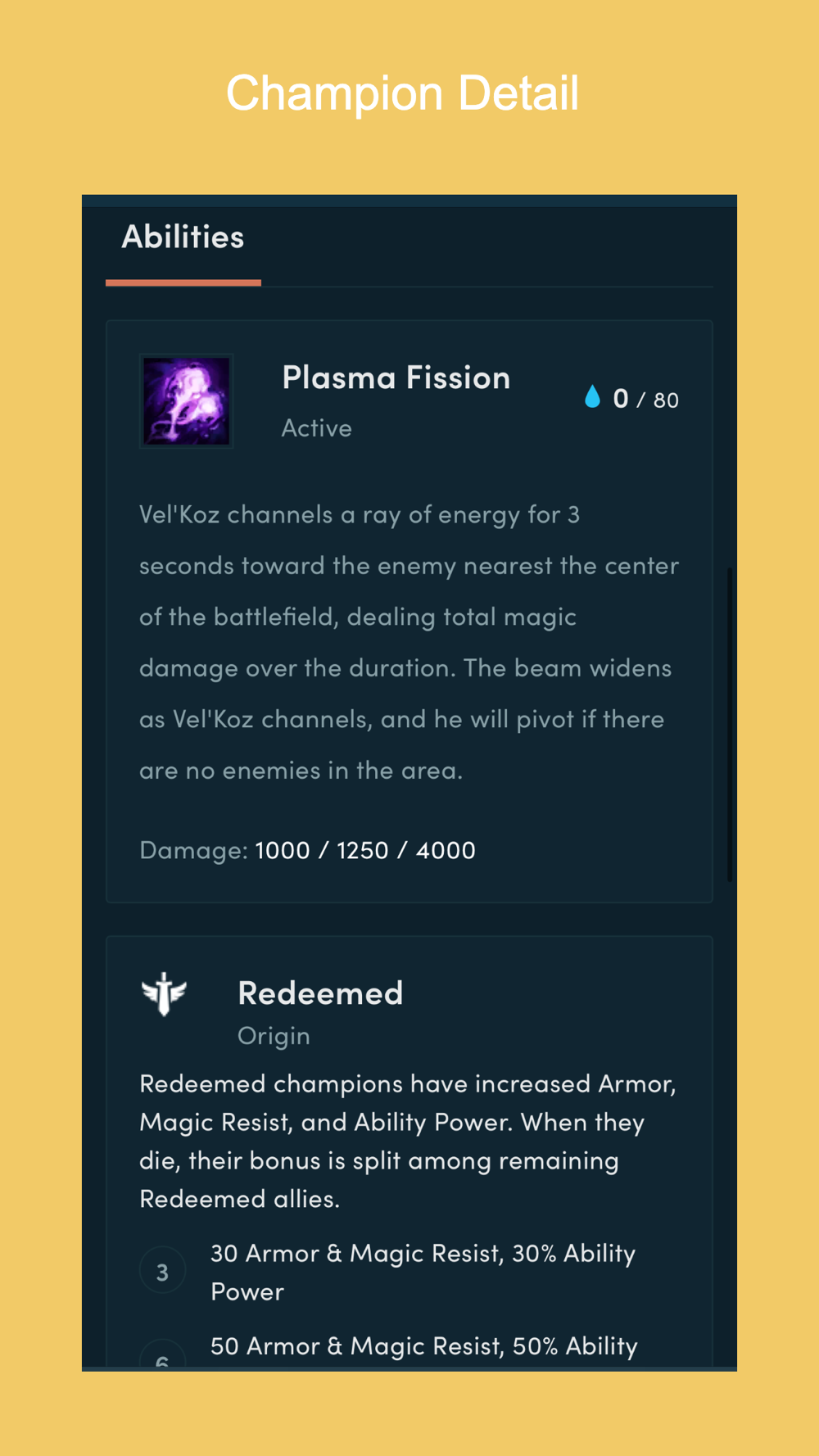Click the orange underline beneath Abilities

tap(183, 283)
